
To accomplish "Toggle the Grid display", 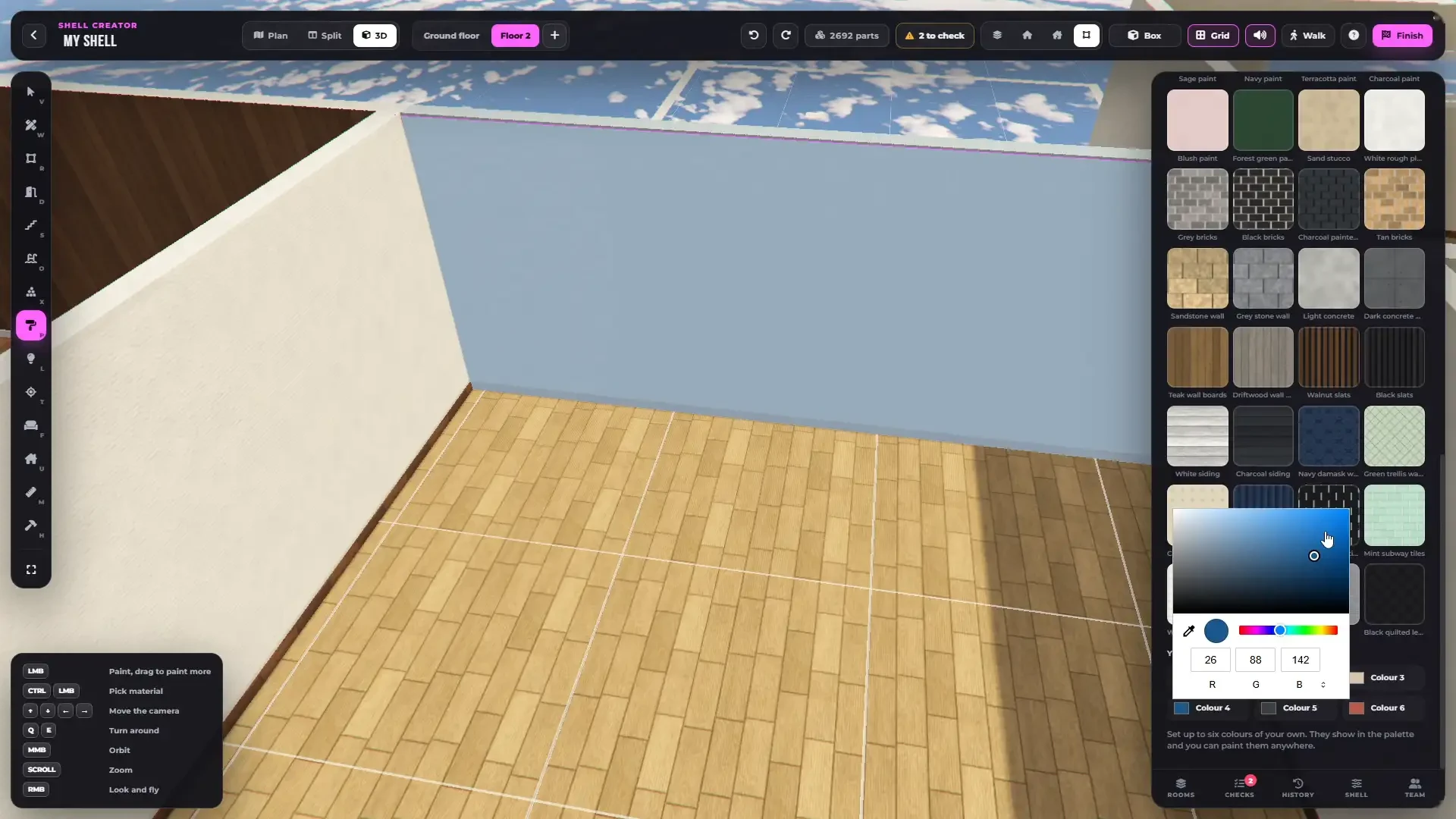I will [x=1213, y=35].
